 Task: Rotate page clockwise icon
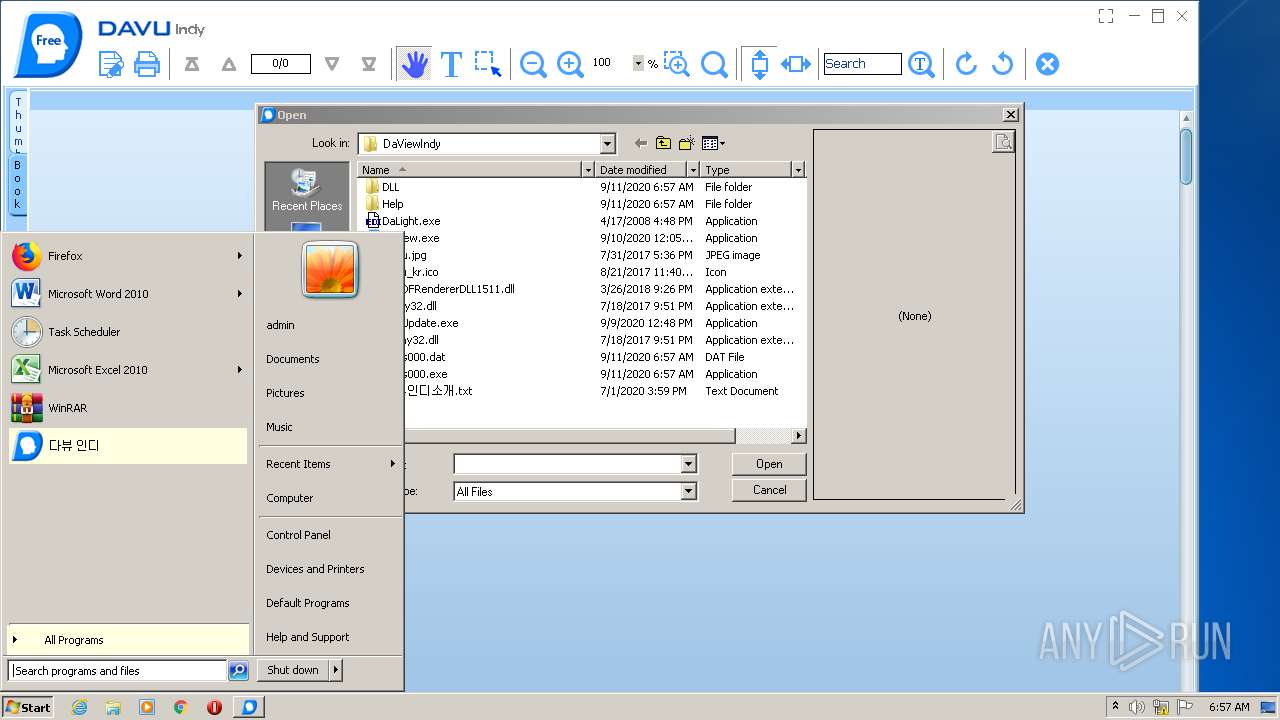(x=966, y=64)
